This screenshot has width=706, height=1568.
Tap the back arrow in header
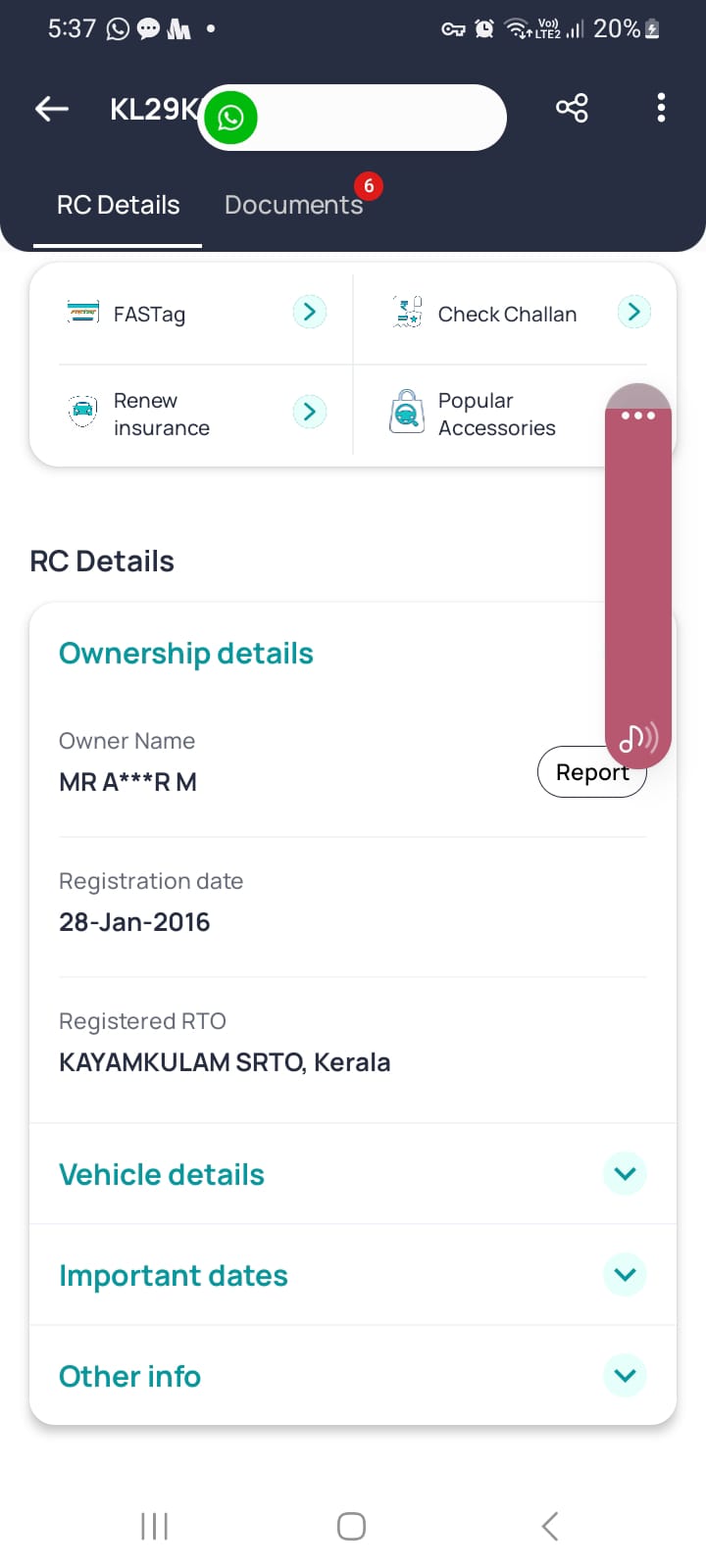[52, 109]
